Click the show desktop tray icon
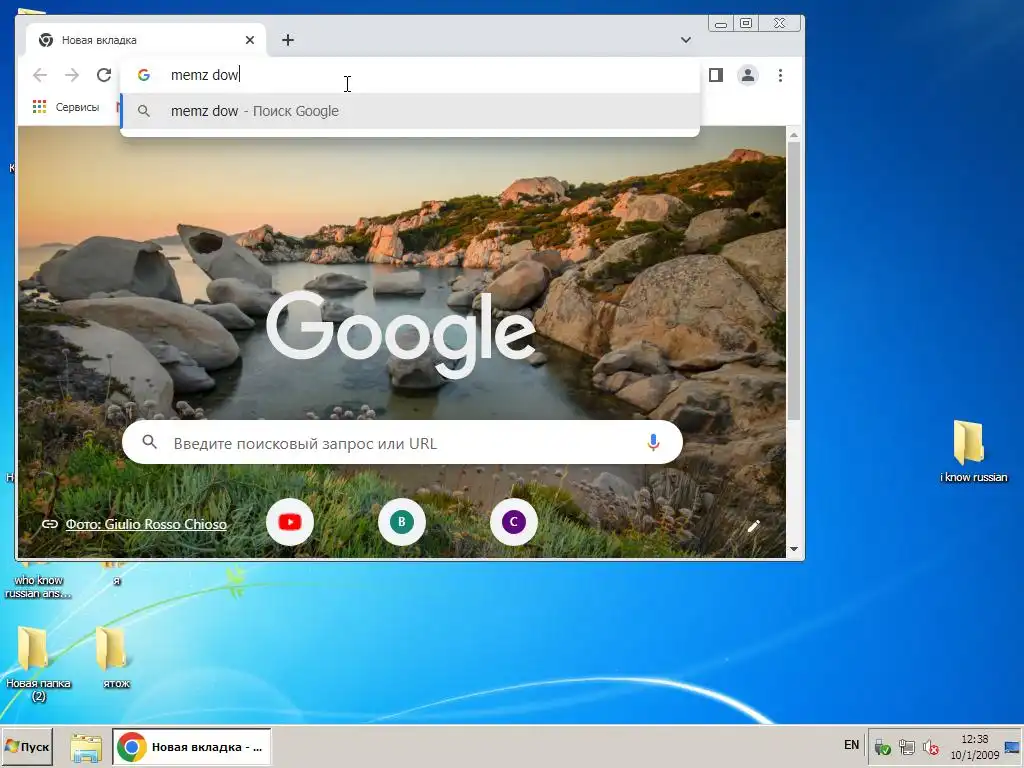This screenshot has width=1024, height=768. pos(1013,747)
